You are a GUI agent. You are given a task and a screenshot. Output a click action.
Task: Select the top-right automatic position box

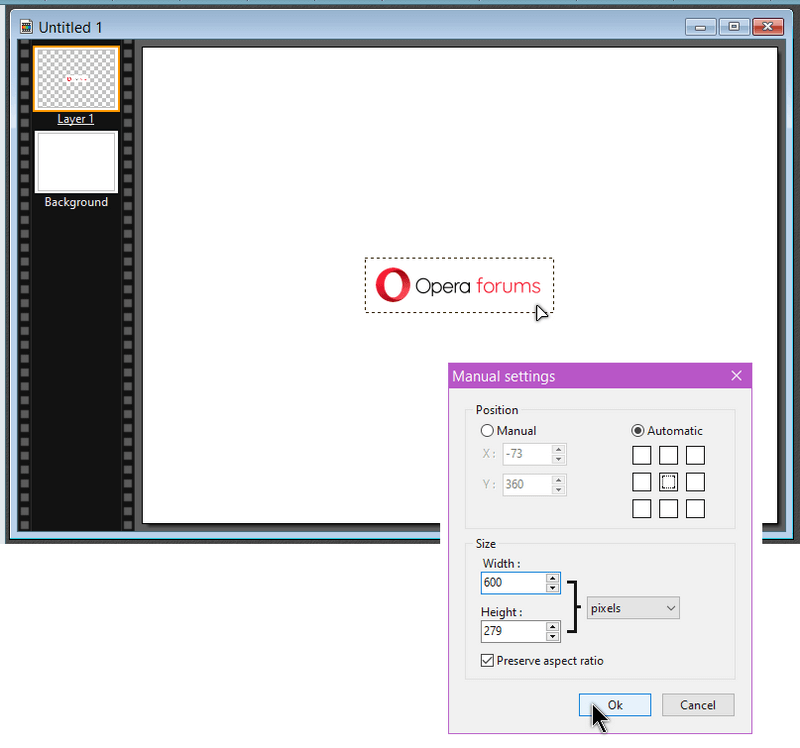tap(695, 455)
